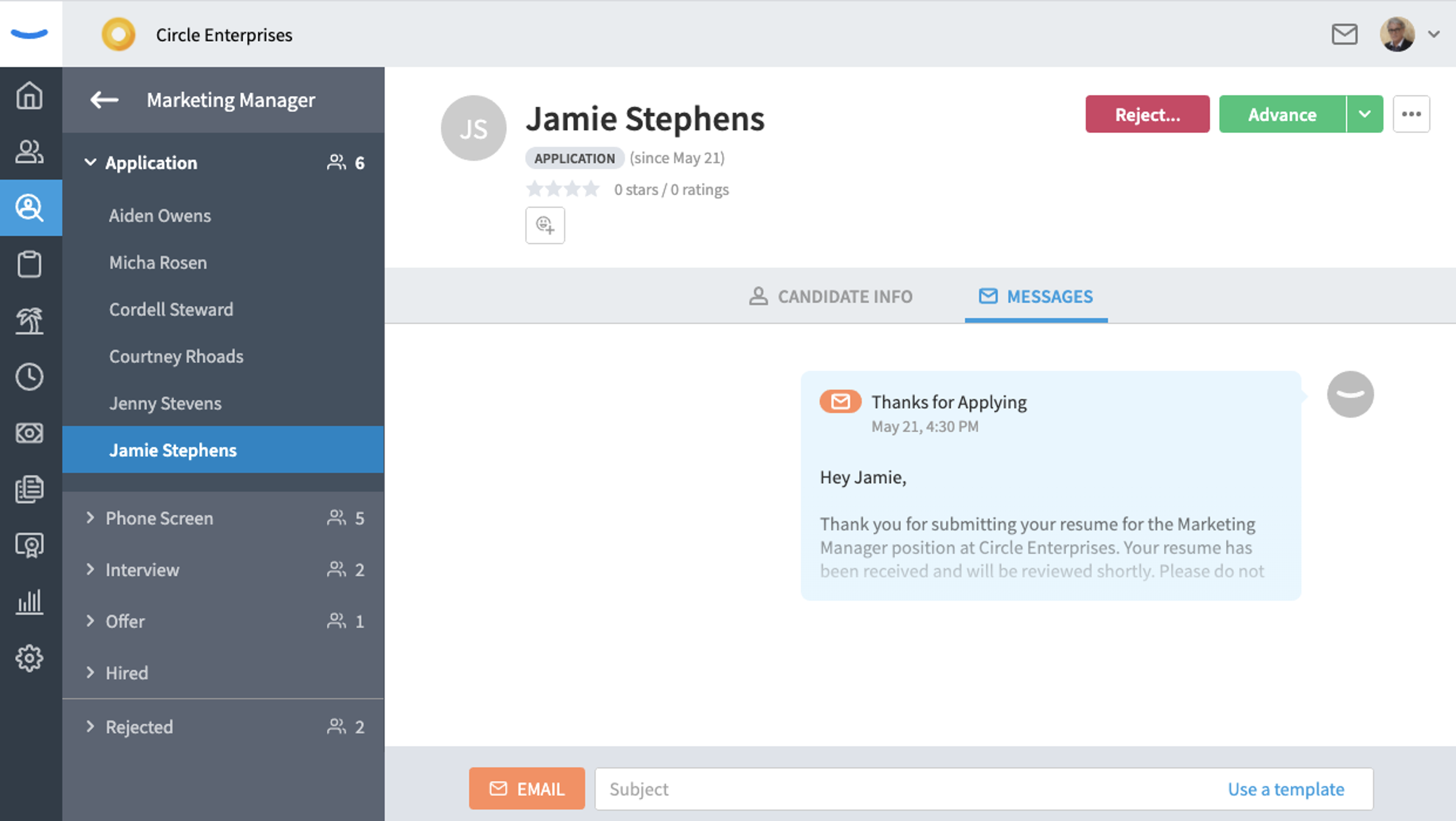This screenshot has width=1456, height=821.
Task: Open the Advance dropdown arrow
Action: 1365,114
